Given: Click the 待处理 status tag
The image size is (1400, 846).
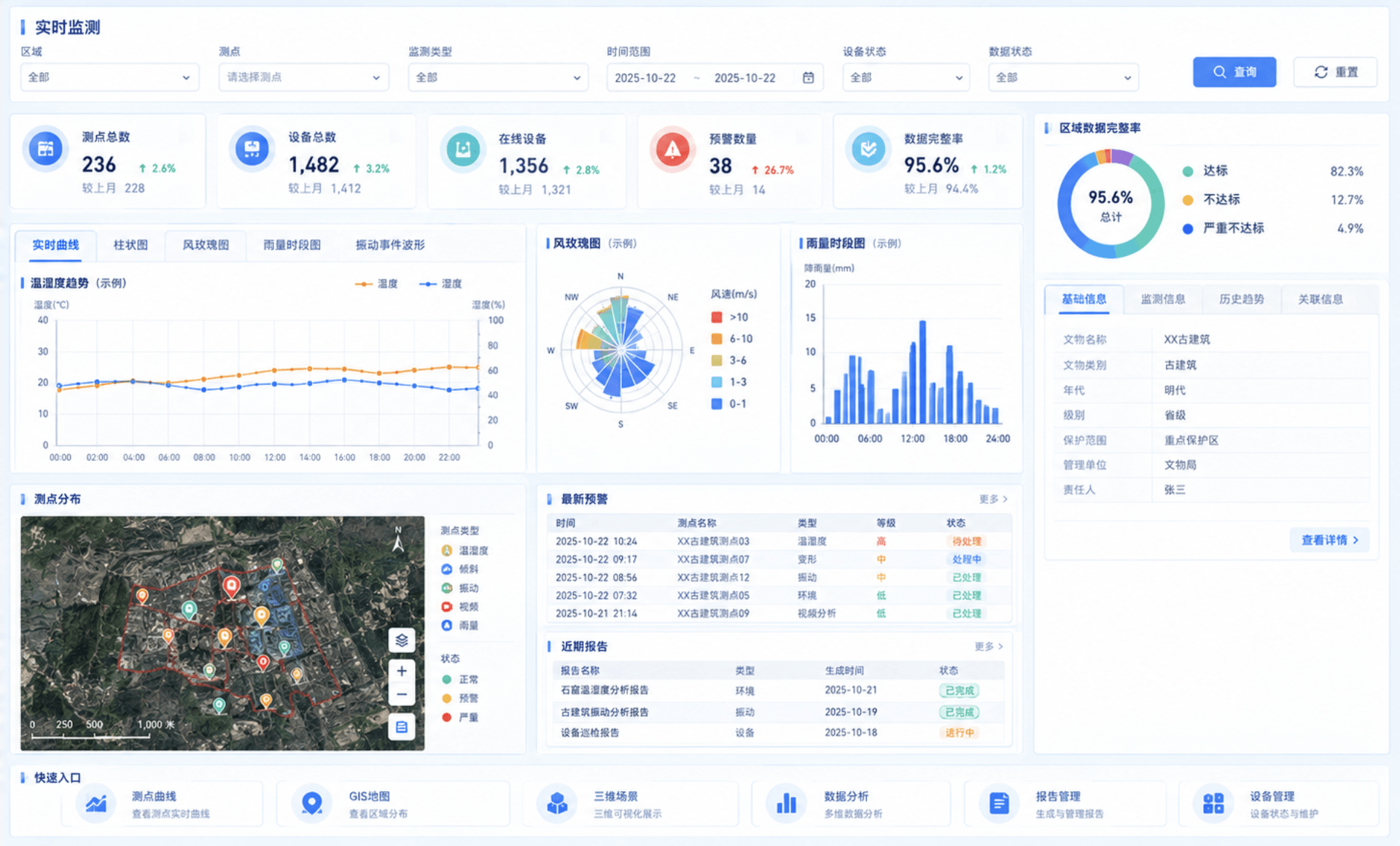Looking at the screenshot, I should click(966, 541).
